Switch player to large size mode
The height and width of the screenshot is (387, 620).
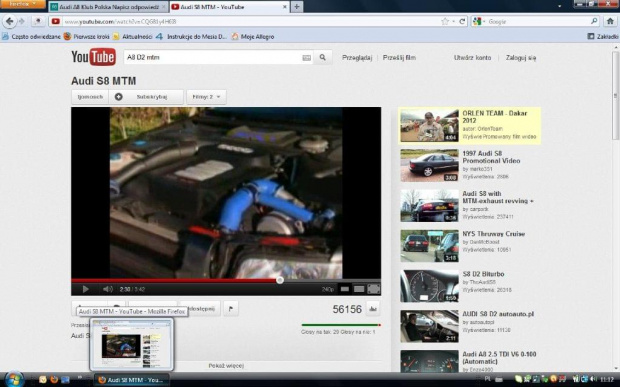click(x=359, y=289)
